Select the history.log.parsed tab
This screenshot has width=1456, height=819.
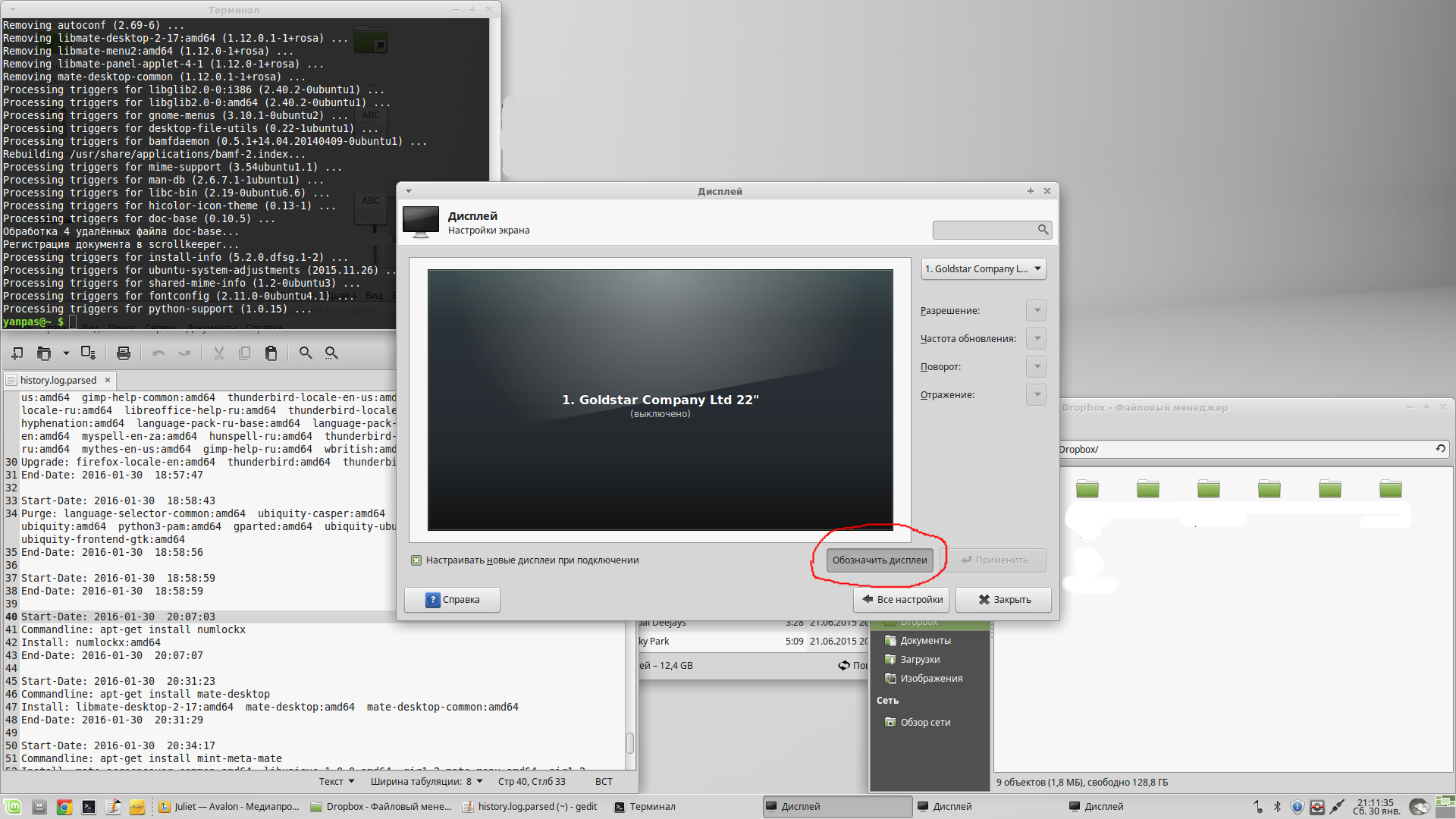click(58, 381)
